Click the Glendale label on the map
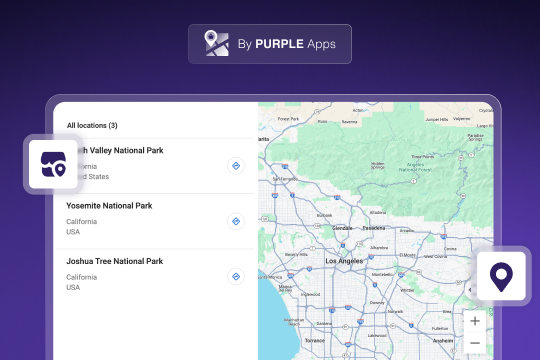540x360 pixels. coord(342,228)
